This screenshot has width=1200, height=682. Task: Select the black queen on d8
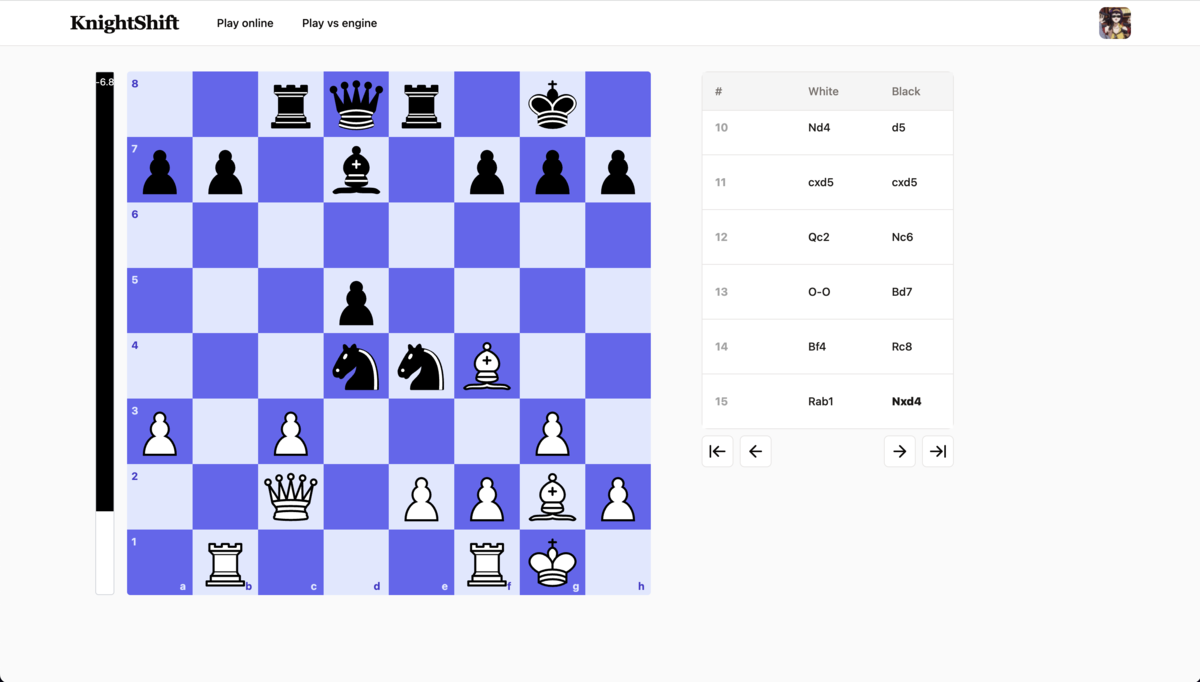click(x=356, y=104)
